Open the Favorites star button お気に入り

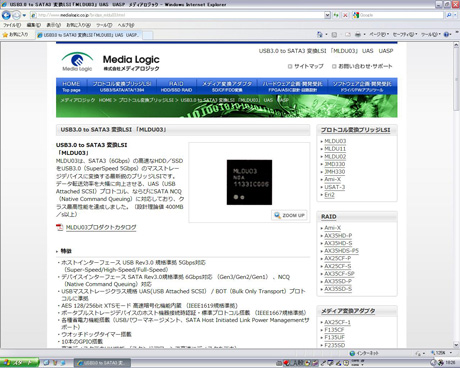click(16, 34)
